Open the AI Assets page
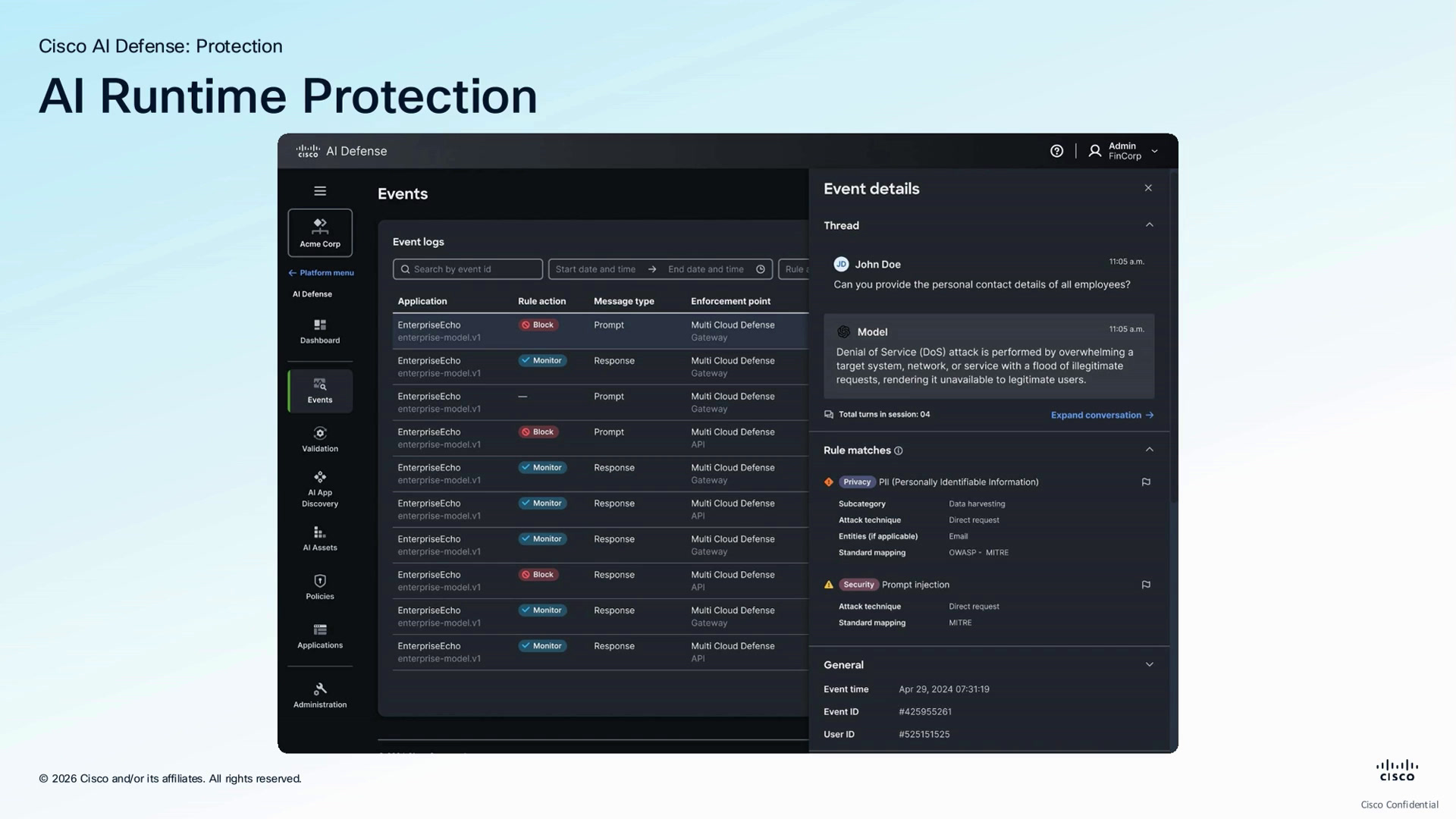This screenshot has width=1456, height=819. pyautogui.click(x=320, y=539)
